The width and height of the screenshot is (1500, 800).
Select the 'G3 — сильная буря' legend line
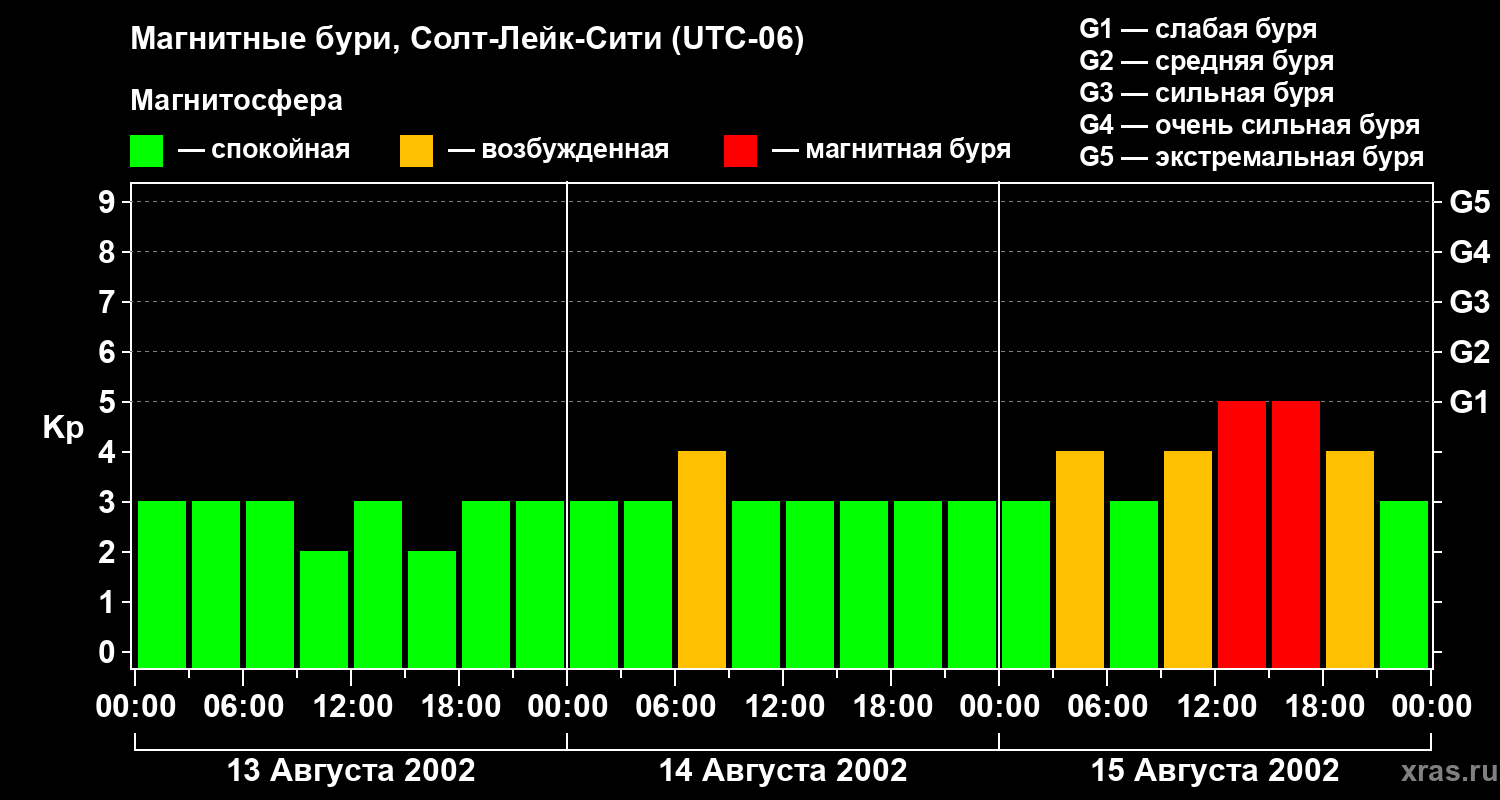coord(1207,93)
